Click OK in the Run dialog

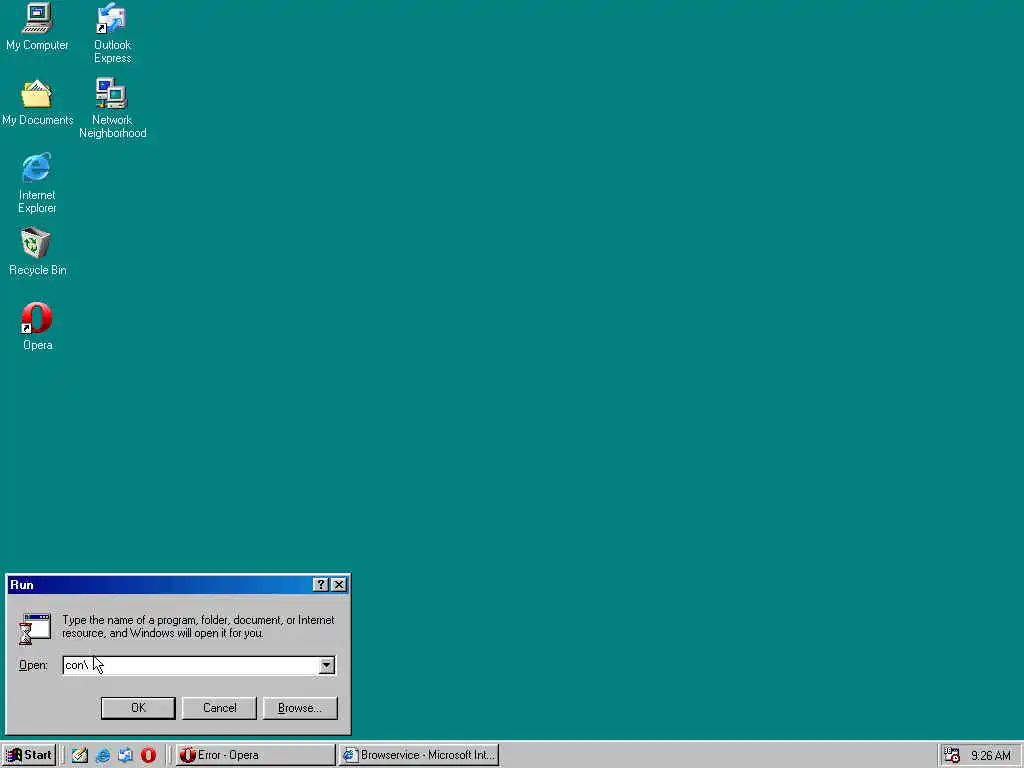pyautogui.click(x=138, y=708)
